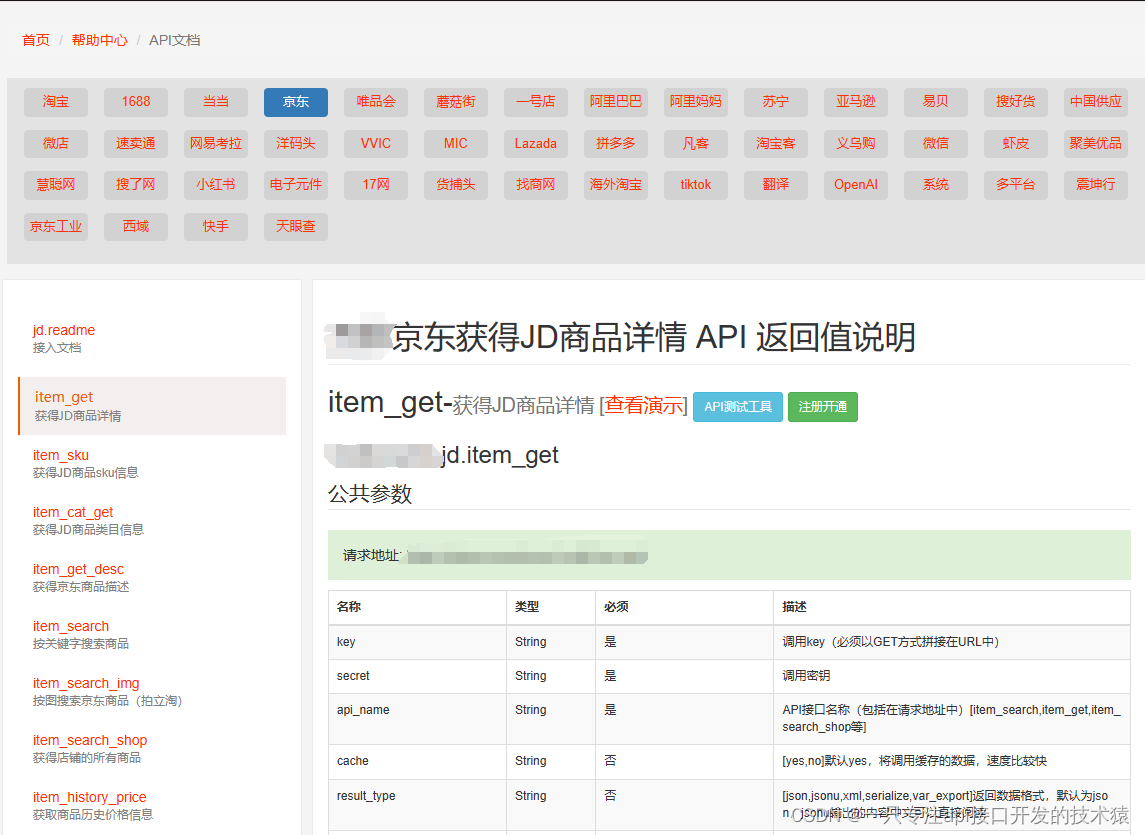
Task: Open the 中国供应 platform button
Action: (1095, 102)
